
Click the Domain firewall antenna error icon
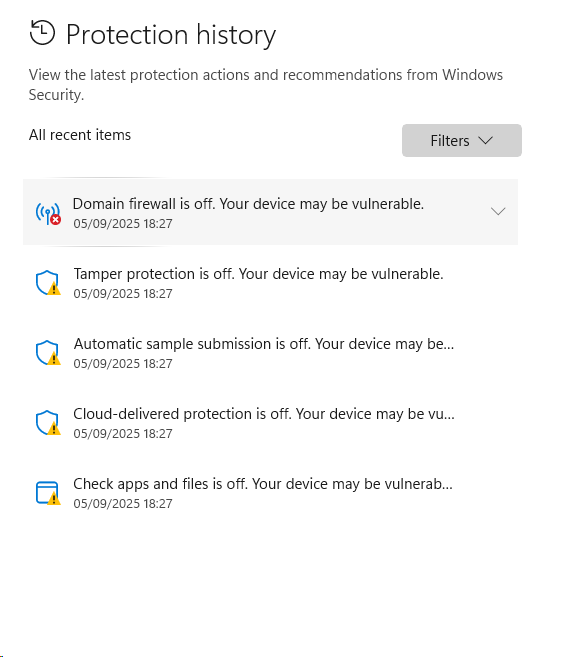[x=48, y=213]
